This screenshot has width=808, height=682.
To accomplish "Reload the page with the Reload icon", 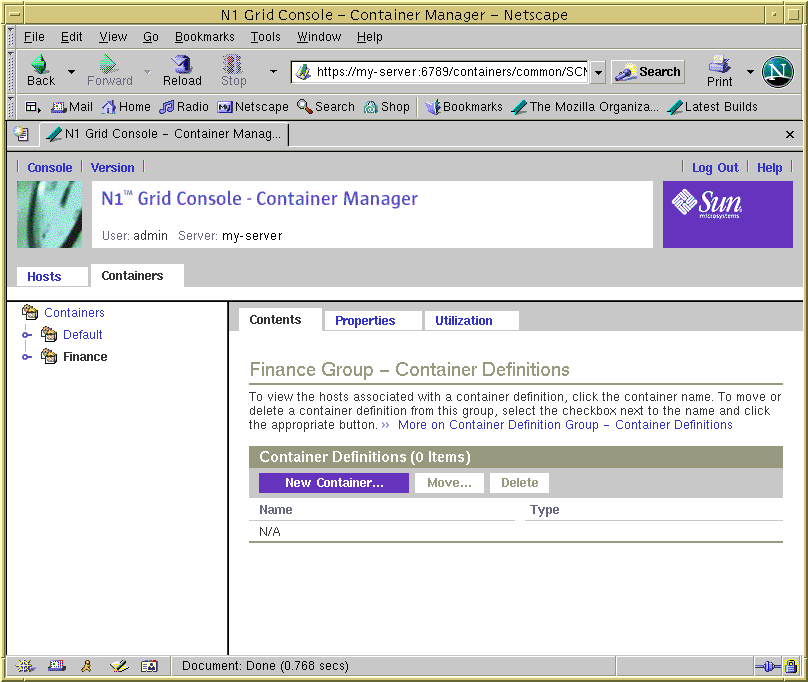I will pos(182,71).
